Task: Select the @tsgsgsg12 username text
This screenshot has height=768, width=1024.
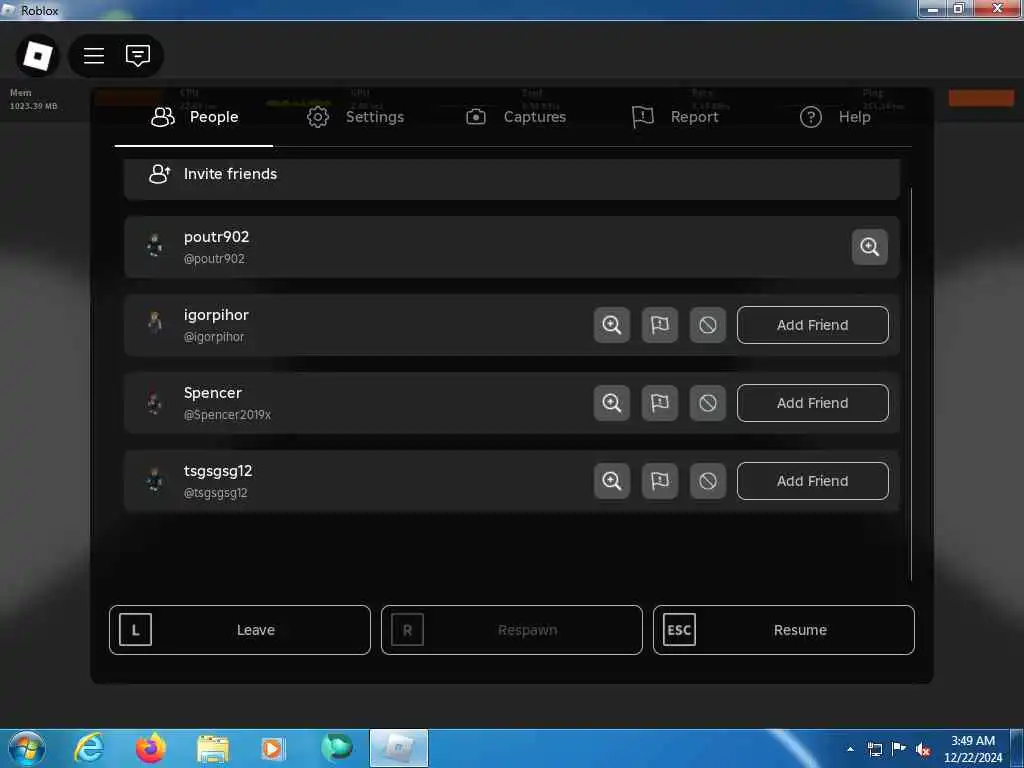Action: 216,493
